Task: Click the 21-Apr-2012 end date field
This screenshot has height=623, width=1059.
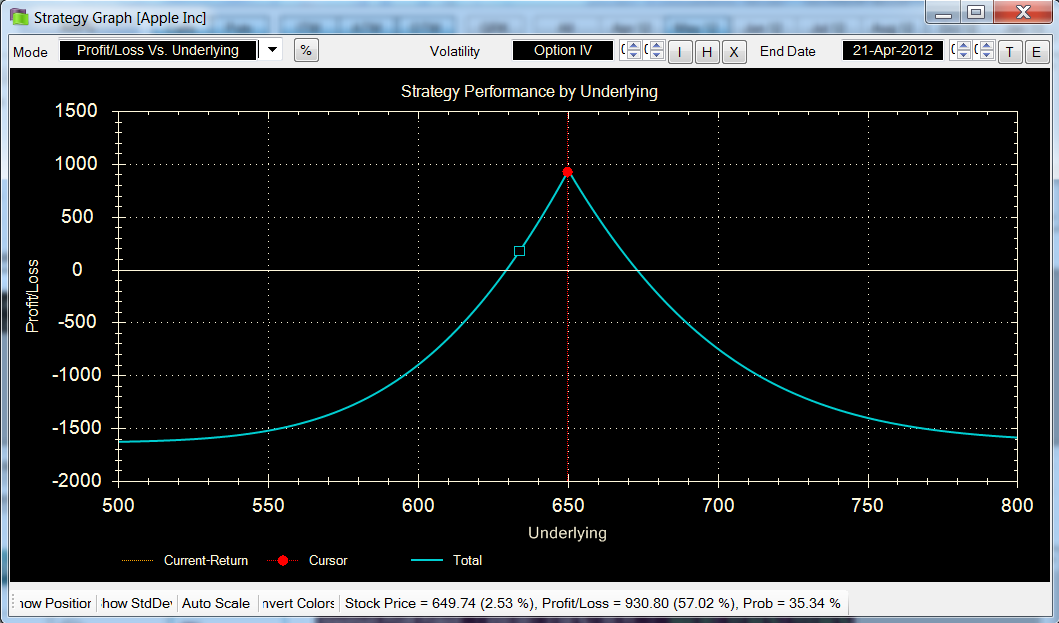Action: coord(892,50)
